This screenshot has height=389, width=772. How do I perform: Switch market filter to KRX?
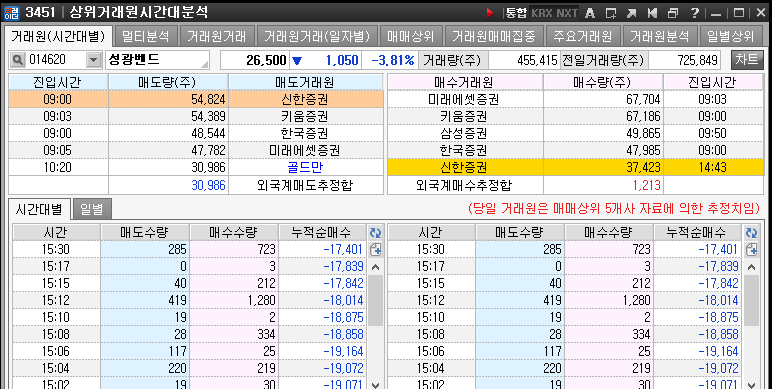tap(542, 13)
